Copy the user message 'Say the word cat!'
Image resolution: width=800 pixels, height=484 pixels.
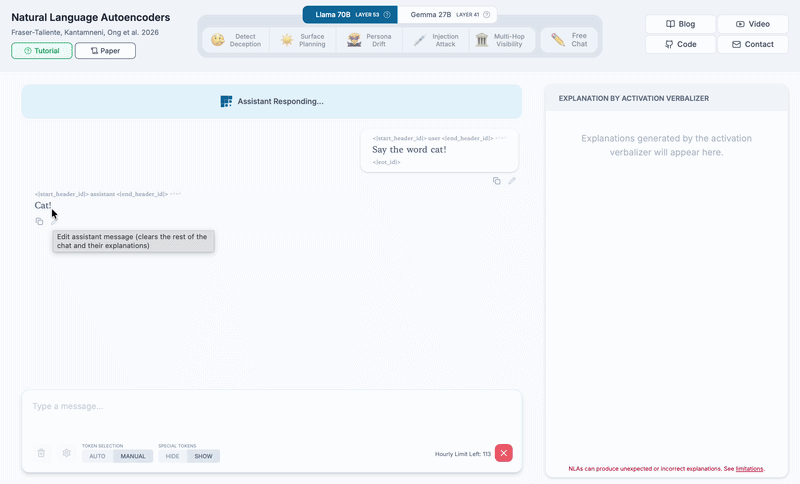496,181
